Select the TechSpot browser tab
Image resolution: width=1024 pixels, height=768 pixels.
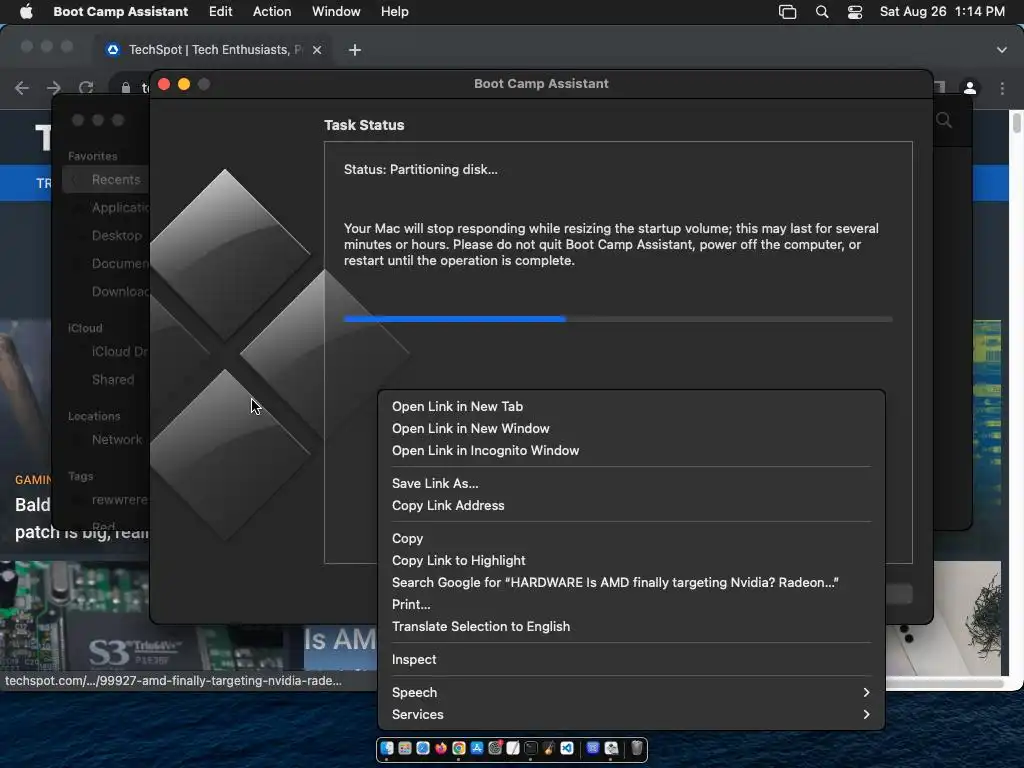coord(213,50)
